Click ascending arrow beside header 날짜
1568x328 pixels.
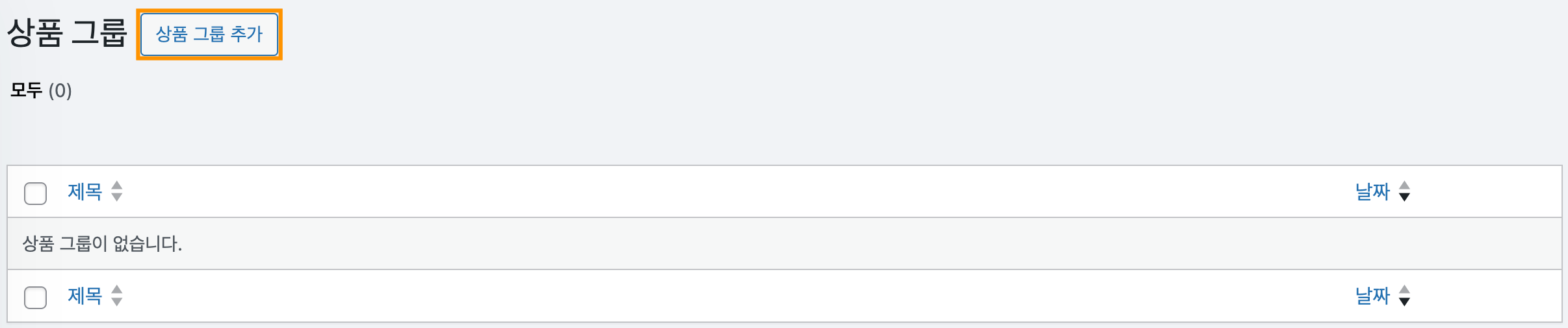click(x=1404, y=185)
